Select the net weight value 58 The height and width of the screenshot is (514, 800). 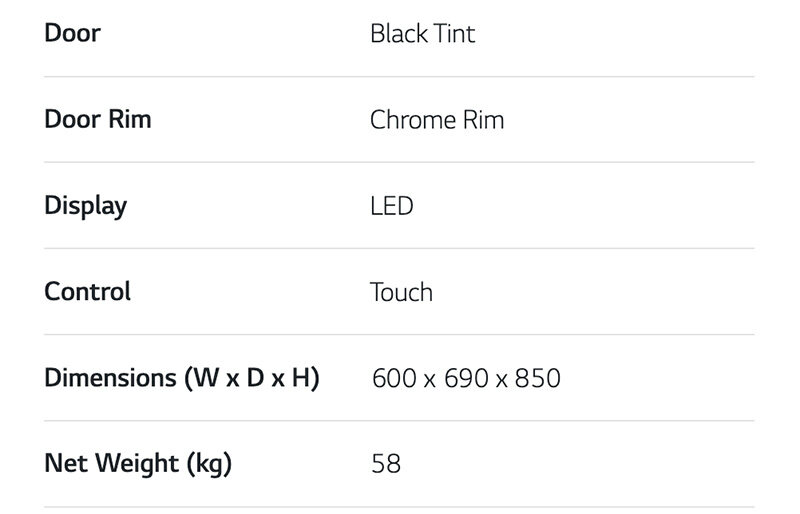(386, 464)
